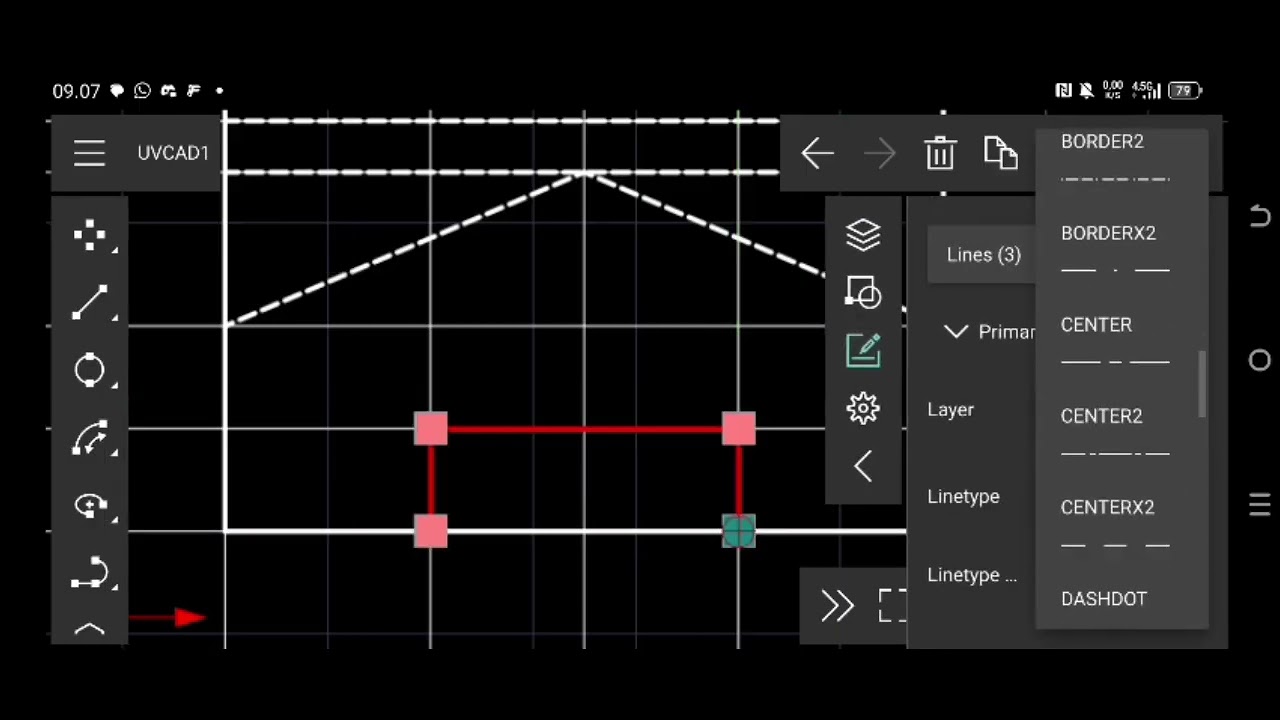Select the circle drawing tool
Image resolution: width=1280 pixels, height=720 pixels.
[90, 370]
